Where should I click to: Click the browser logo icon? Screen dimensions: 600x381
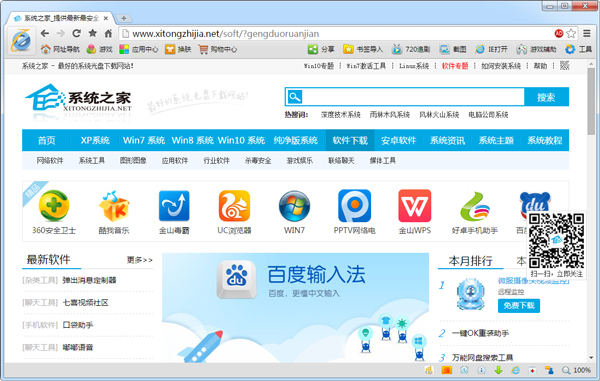coord(21,40)
